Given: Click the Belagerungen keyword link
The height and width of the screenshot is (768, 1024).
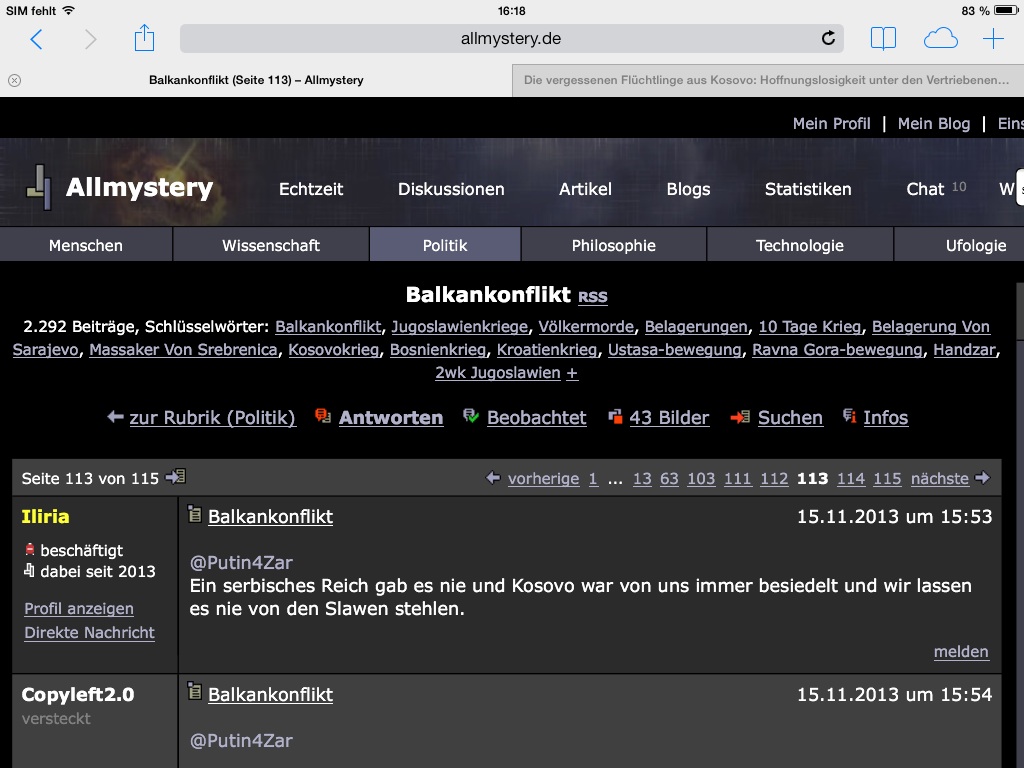Looking at the screenshot, I should 696,327.
